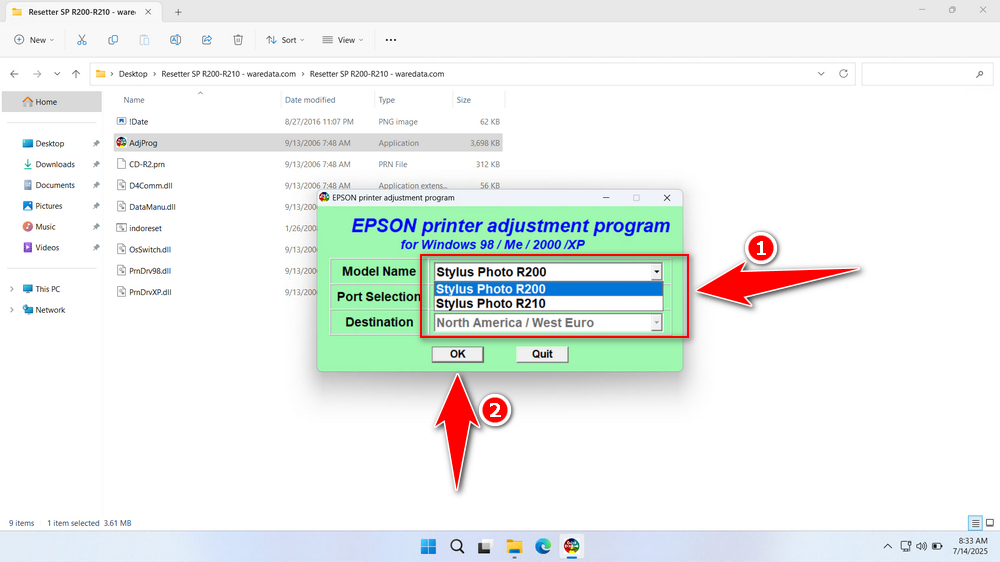The image size is (1000, 562).
Task: Click the Cut scissors icon in toolbar
Action: coord(82,40)
